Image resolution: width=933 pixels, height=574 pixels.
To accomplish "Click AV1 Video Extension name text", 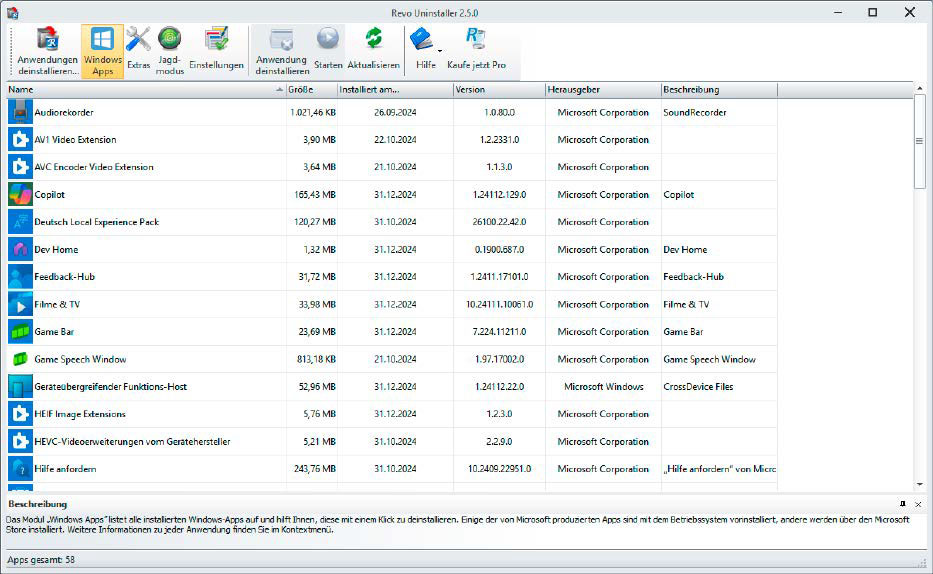I will pos(76,140).
